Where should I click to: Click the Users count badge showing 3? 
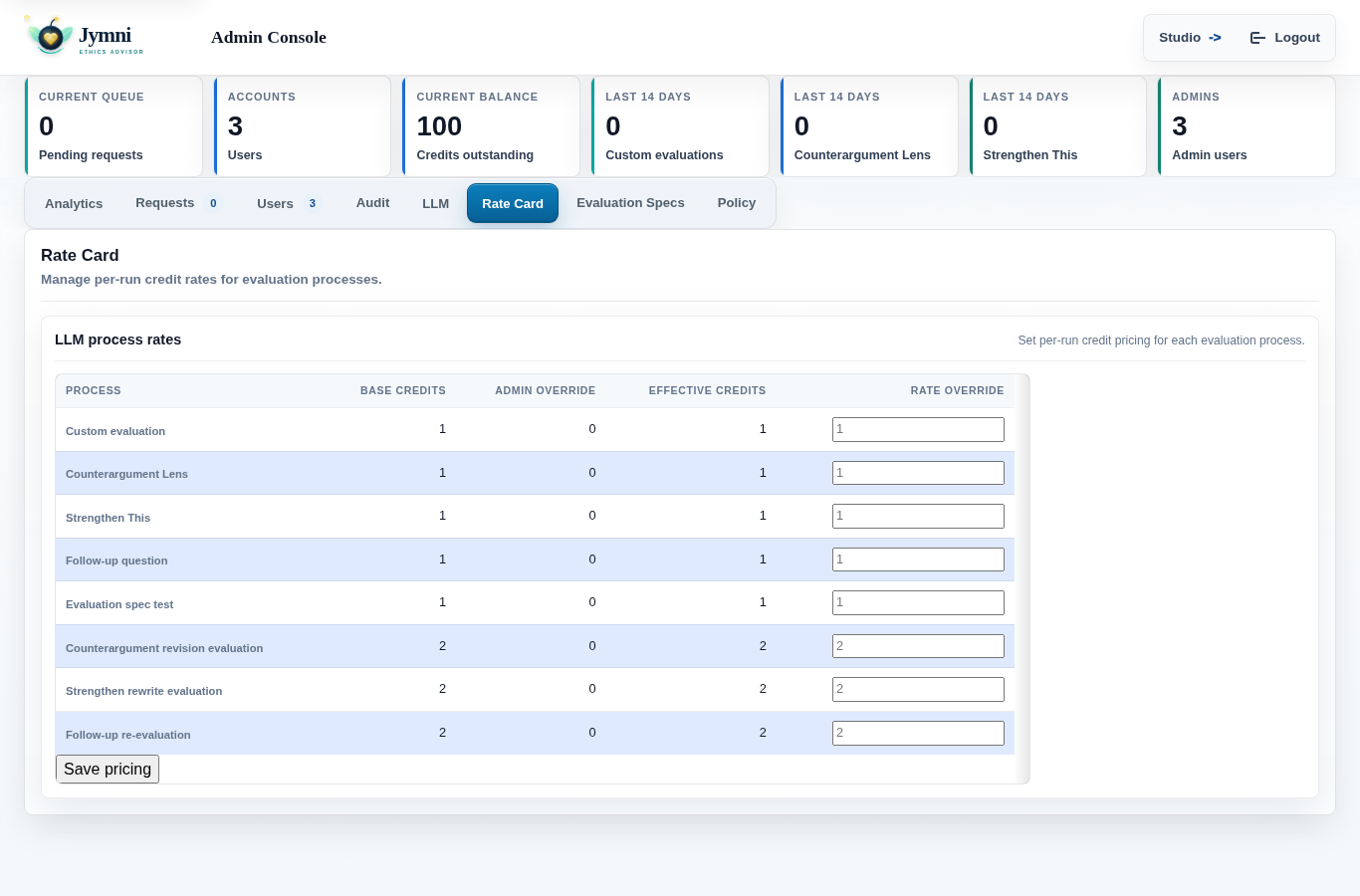(x=313, y=203)
